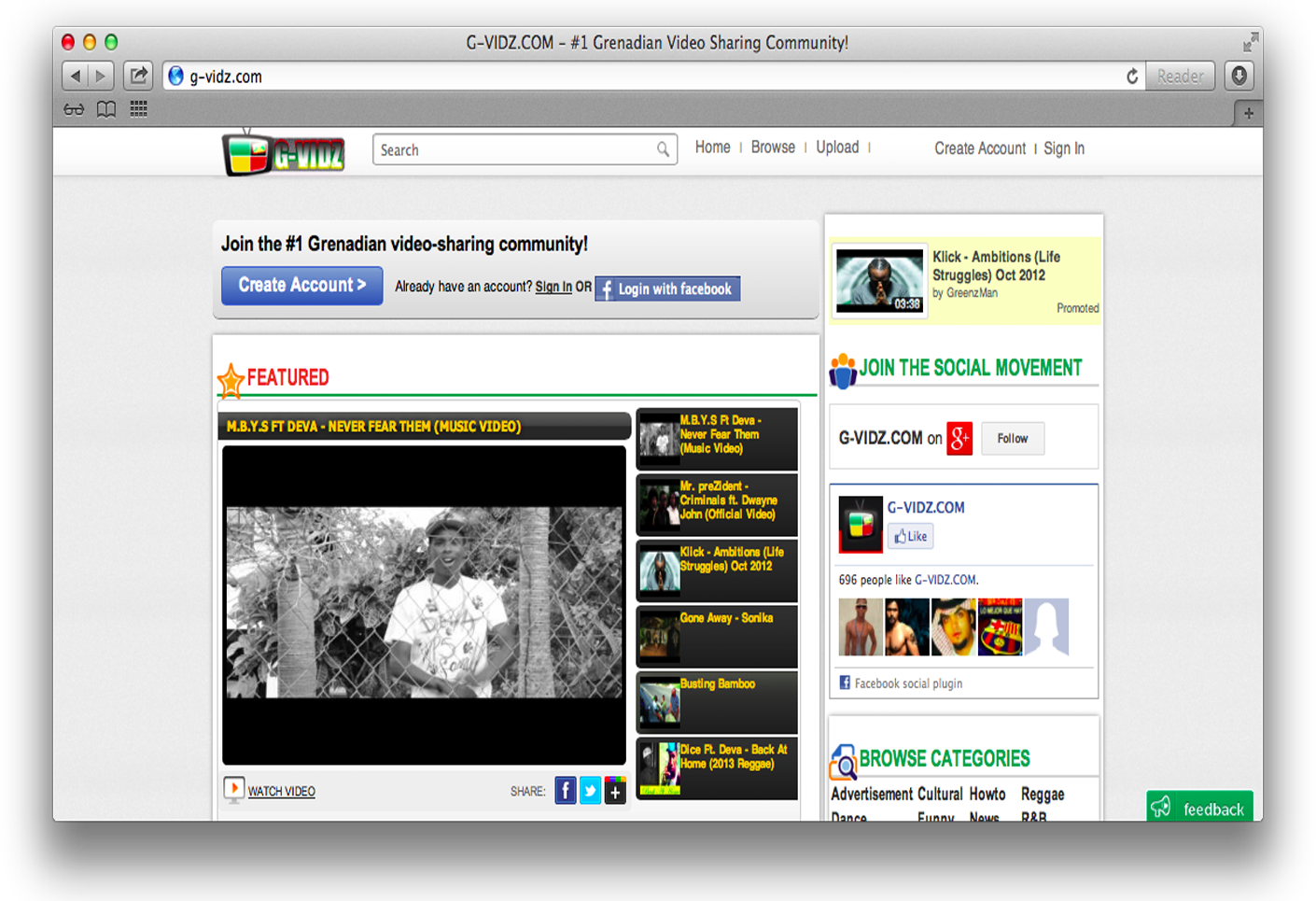Share the video on Twitter
This screenshot has width=1316, height=901.
(590, 790)
